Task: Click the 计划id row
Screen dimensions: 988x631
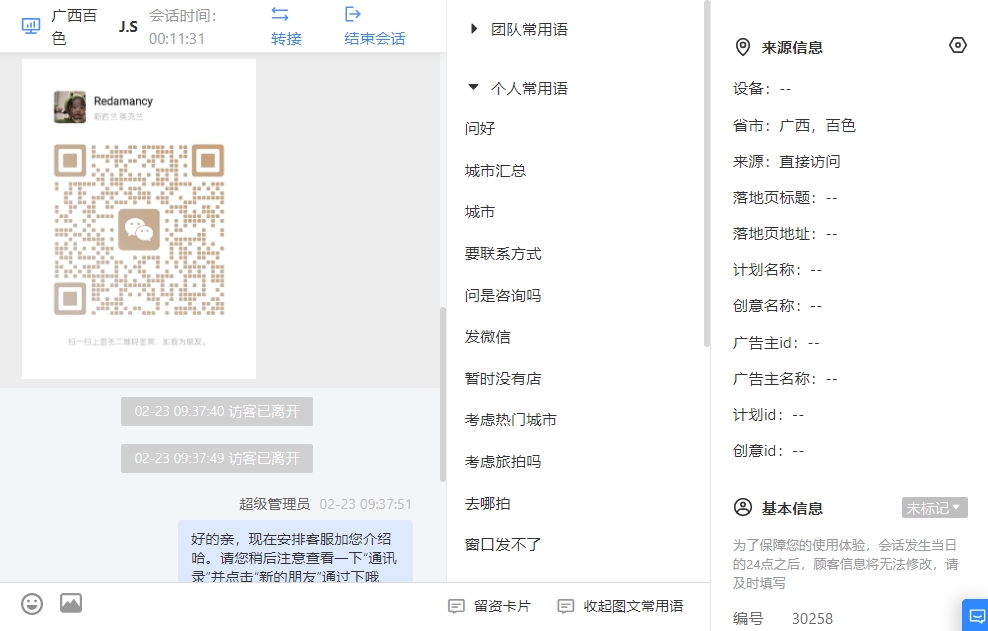Action: [x=769, y=415]
